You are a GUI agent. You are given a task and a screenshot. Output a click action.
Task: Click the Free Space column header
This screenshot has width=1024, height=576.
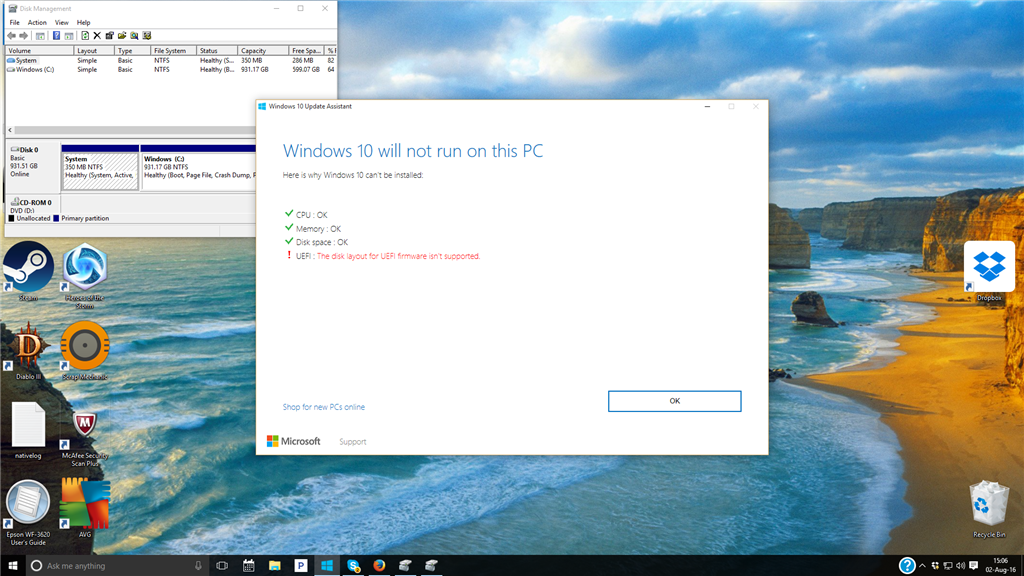306,51
